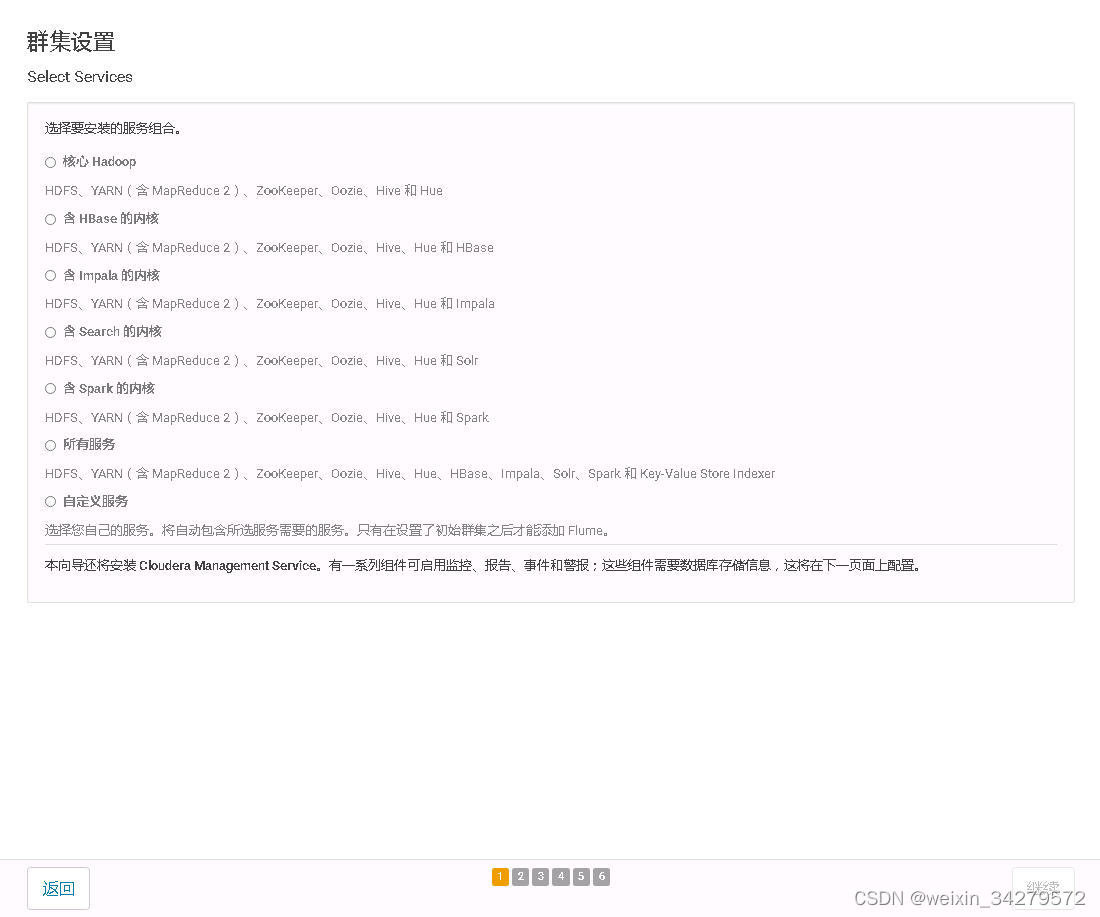Click the Select Services subtitle

80,77
